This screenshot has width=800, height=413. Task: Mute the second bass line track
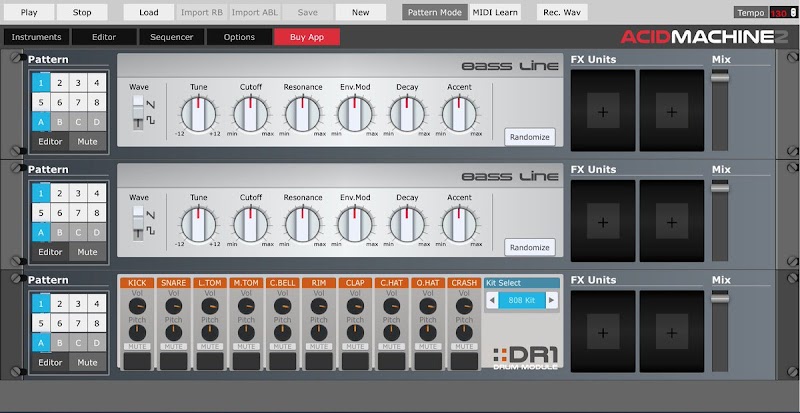(x=87, y=252)
